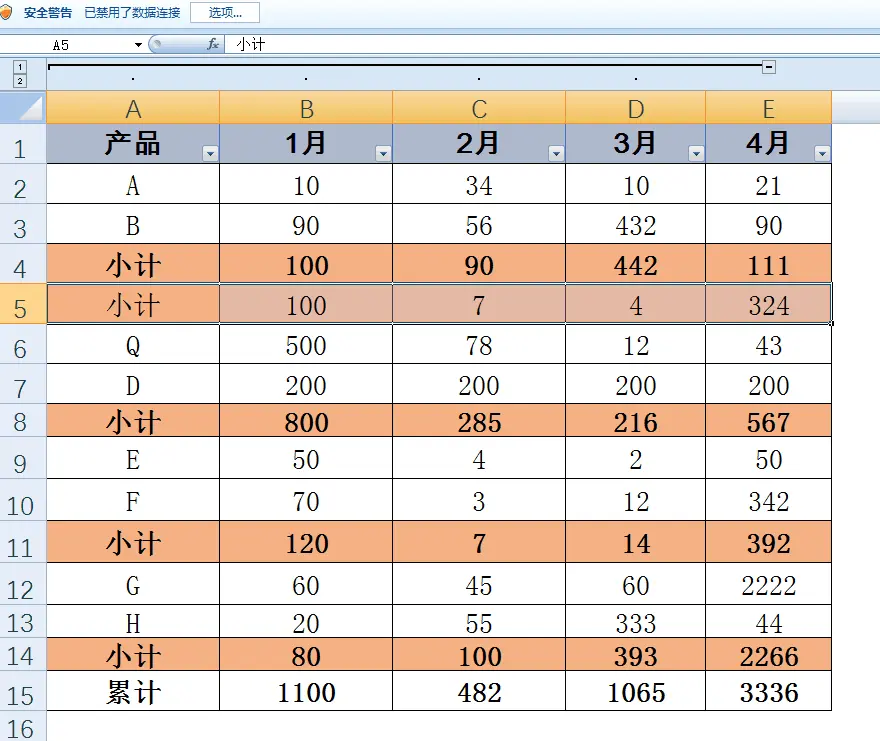Open the 4月 column filter dropdown
Viewport: 880px width, 741px height.
click(x=822, y=153)
